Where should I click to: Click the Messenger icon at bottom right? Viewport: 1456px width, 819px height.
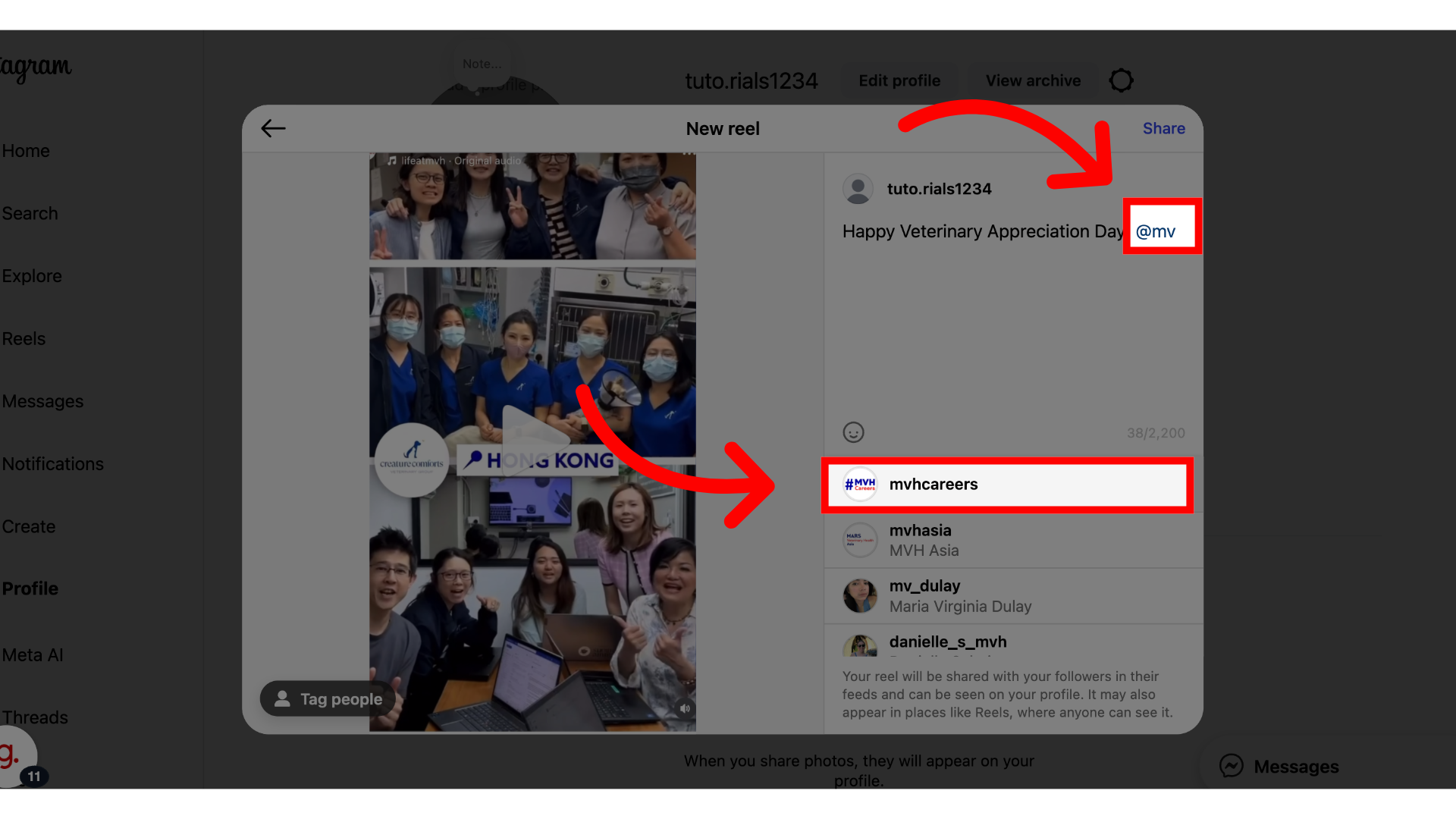[1231, 766]
